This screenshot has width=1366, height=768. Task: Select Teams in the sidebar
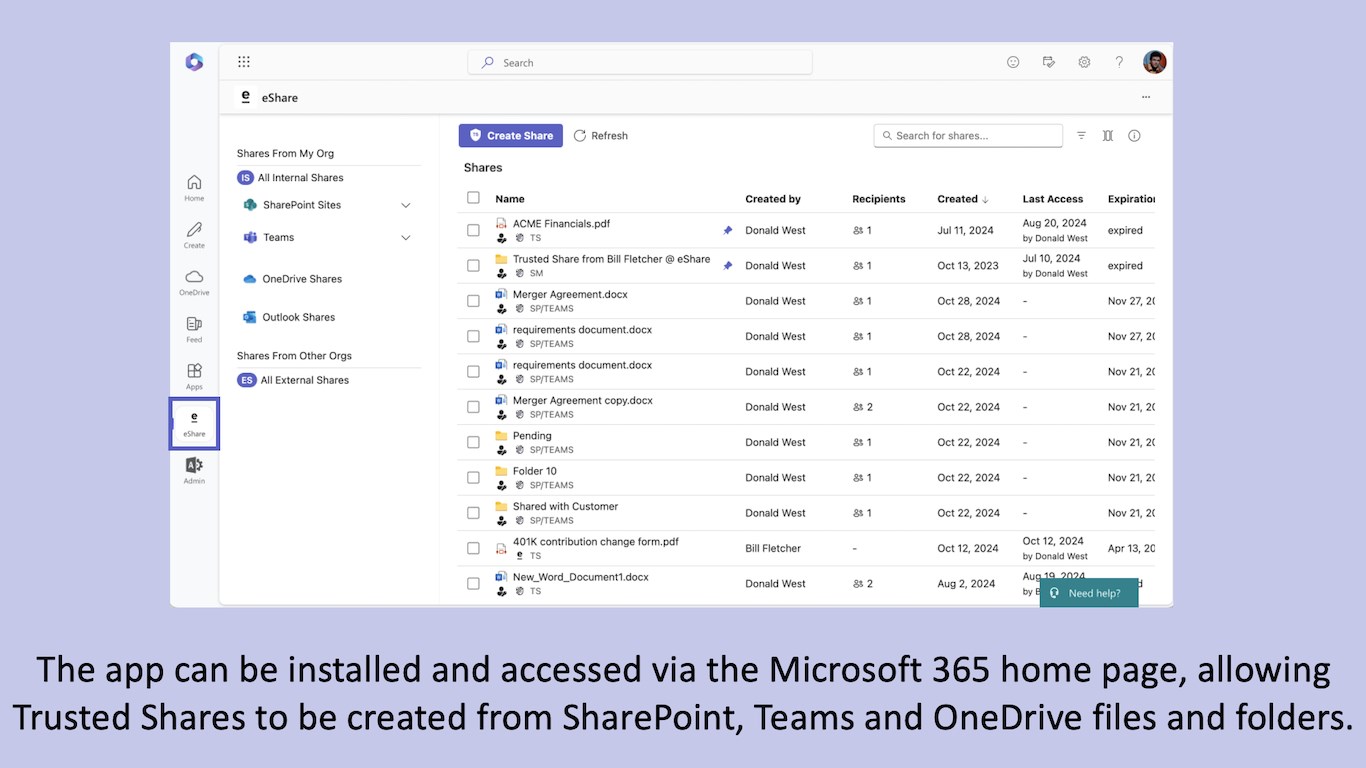269,237
